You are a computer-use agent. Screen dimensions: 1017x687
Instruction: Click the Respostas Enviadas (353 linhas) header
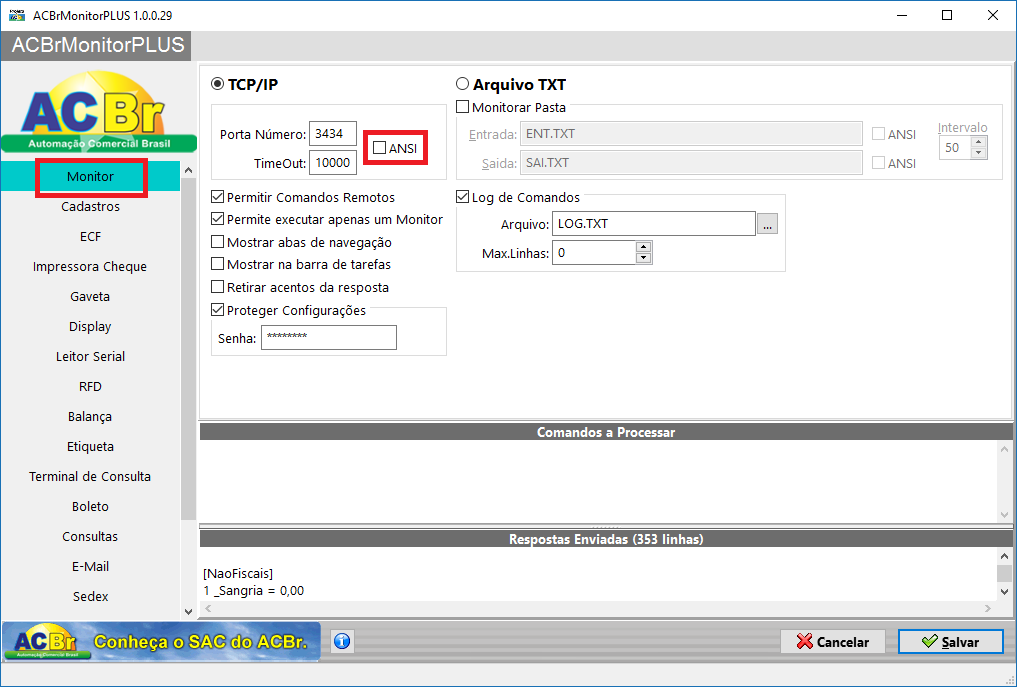pyautogui.click(x=606, y=539)
